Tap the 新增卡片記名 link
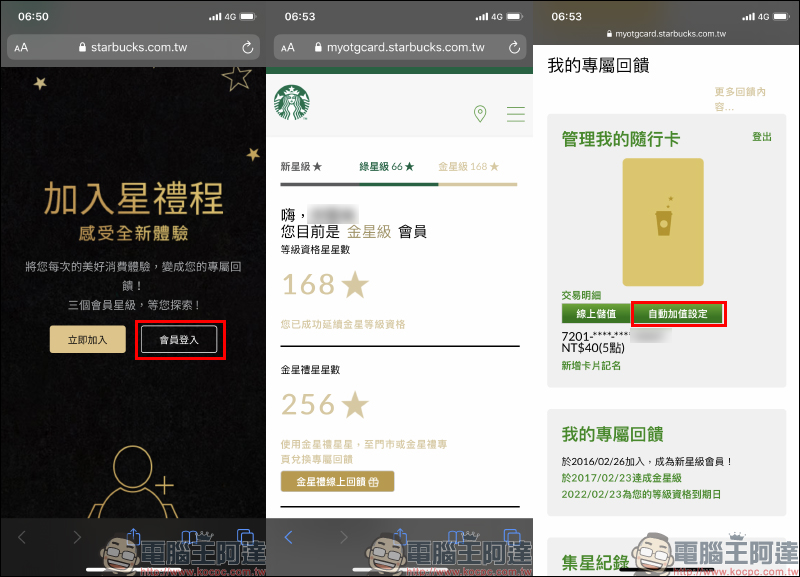This screenshot has height=577, width=800. [591, 365]
